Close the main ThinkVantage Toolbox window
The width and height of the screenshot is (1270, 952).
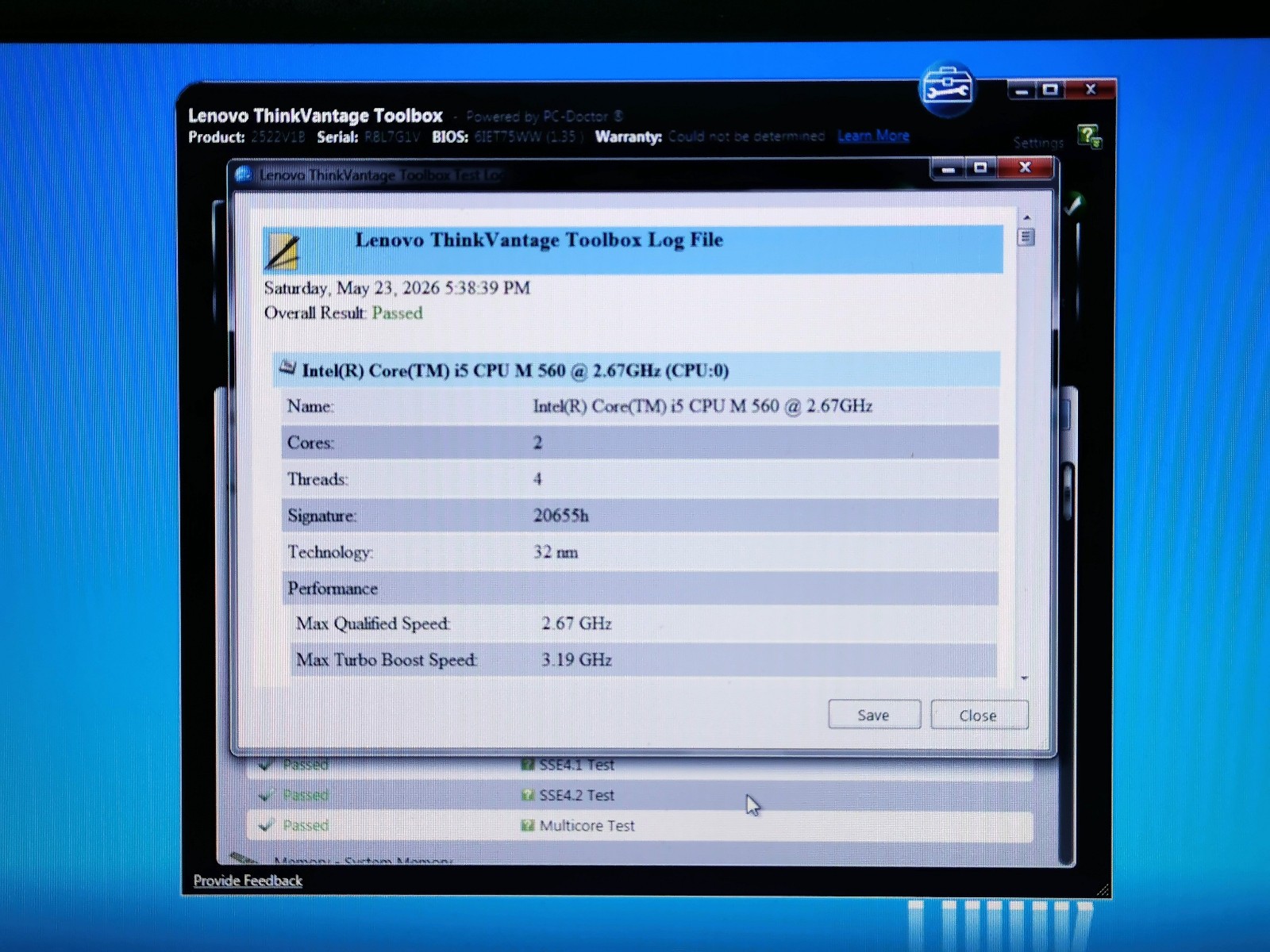tap(1091, 90)
